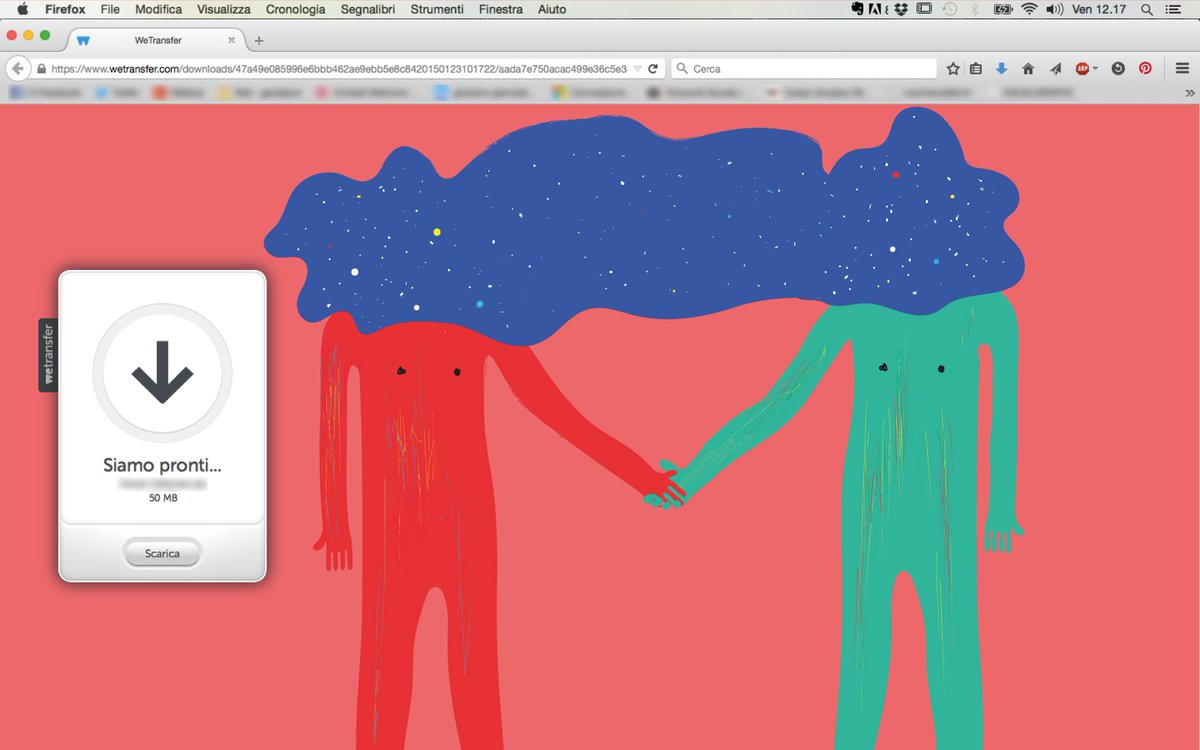Click the Adobe menu bar icon
Viewport: 1200px width, 750px height.
coord(877,9)
